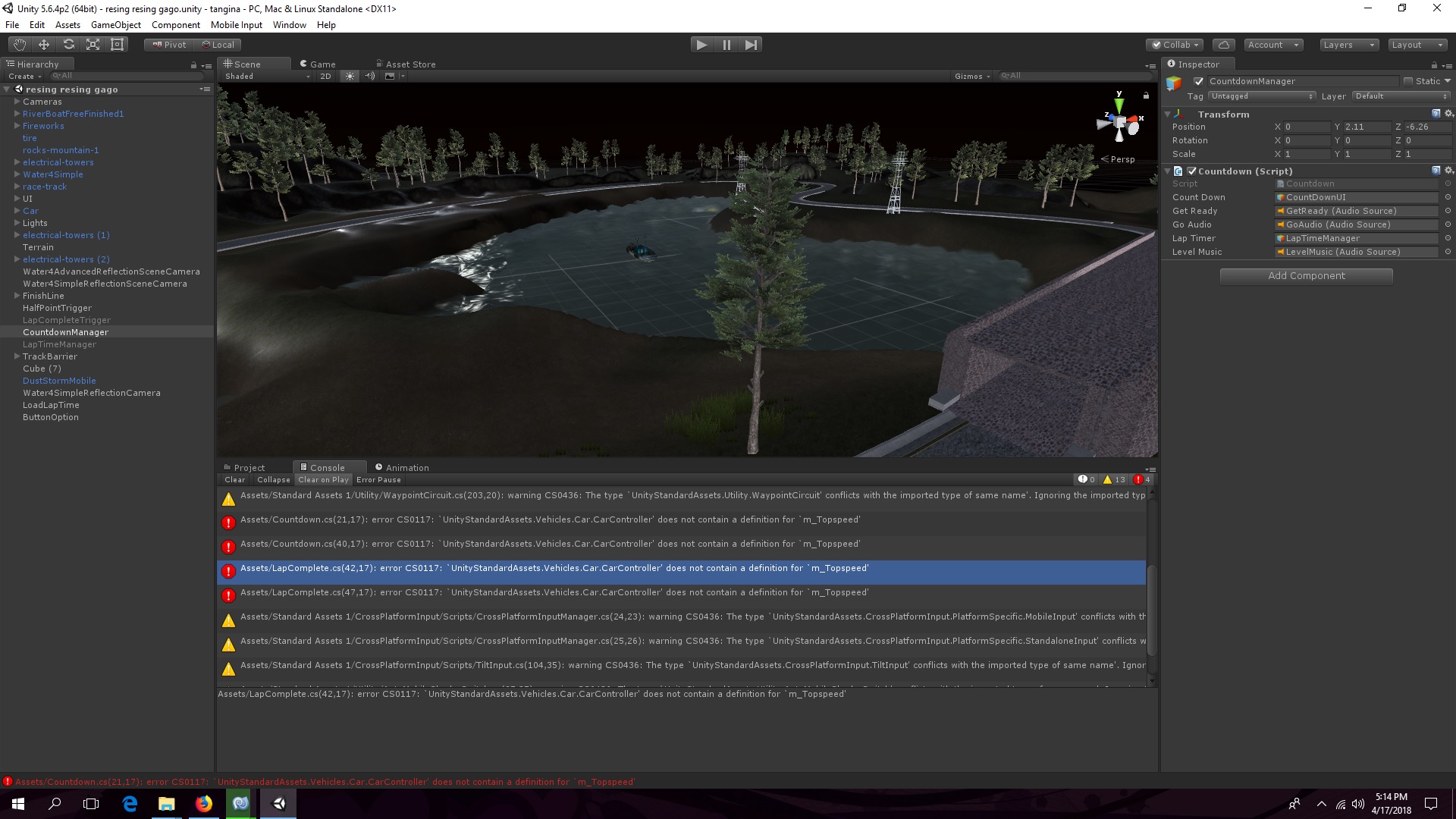Viewport: 1456px width, 819px height.
Task: Select the Scale tool
Action: (x=93, y=45)
